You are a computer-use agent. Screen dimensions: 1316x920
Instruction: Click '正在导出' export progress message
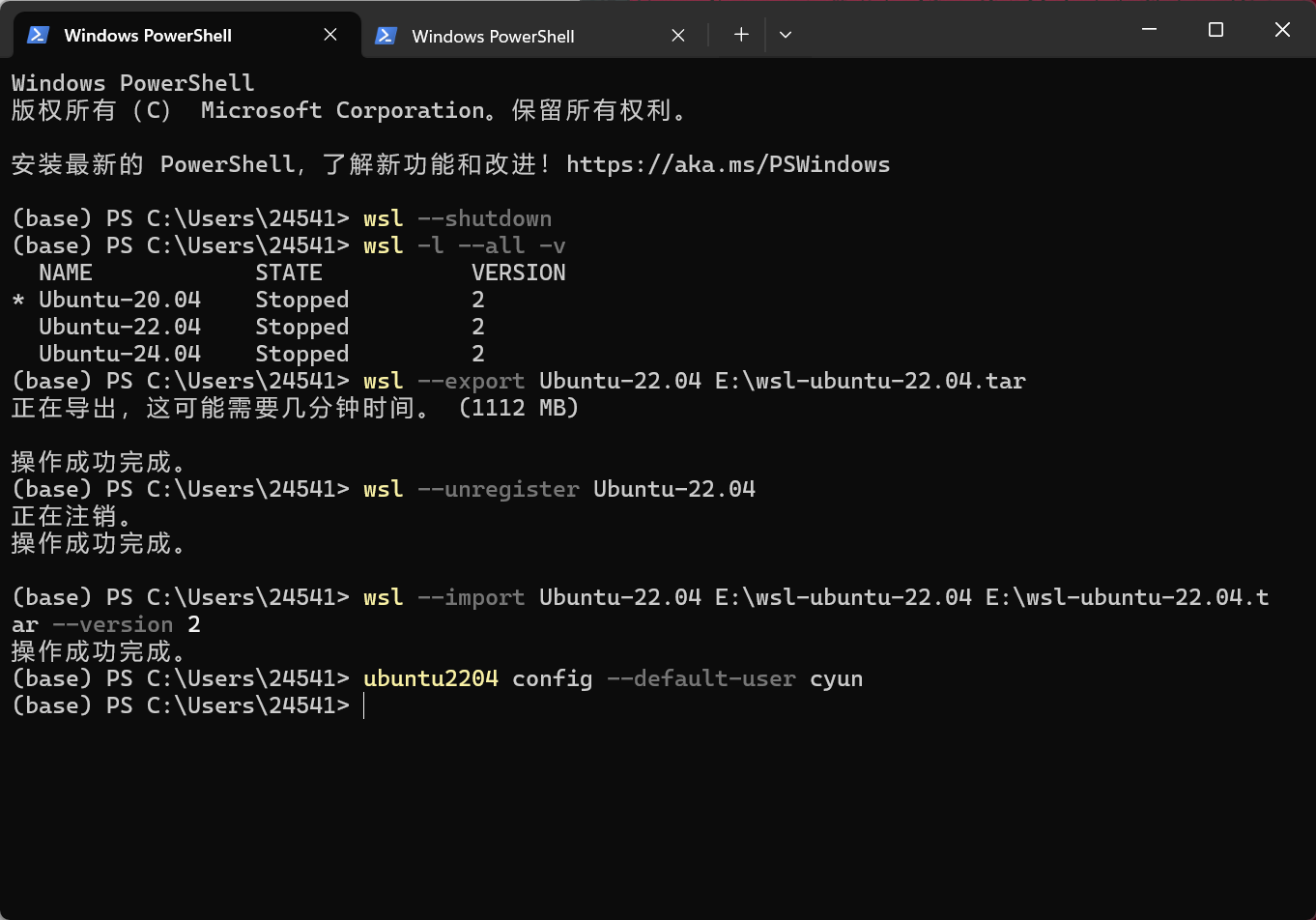65,408
